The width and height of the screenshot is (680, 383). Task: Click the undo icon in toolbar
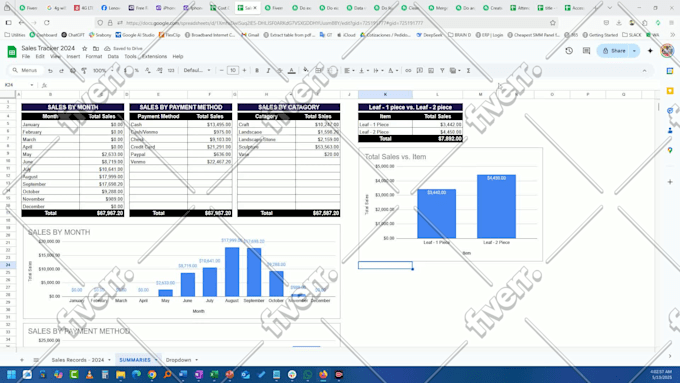(50, 70)
